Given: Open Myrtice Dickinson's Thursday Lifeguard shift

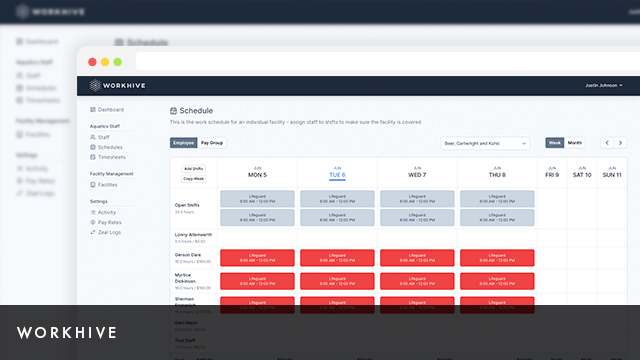Looking at the screenshot, I should [497, 281].
